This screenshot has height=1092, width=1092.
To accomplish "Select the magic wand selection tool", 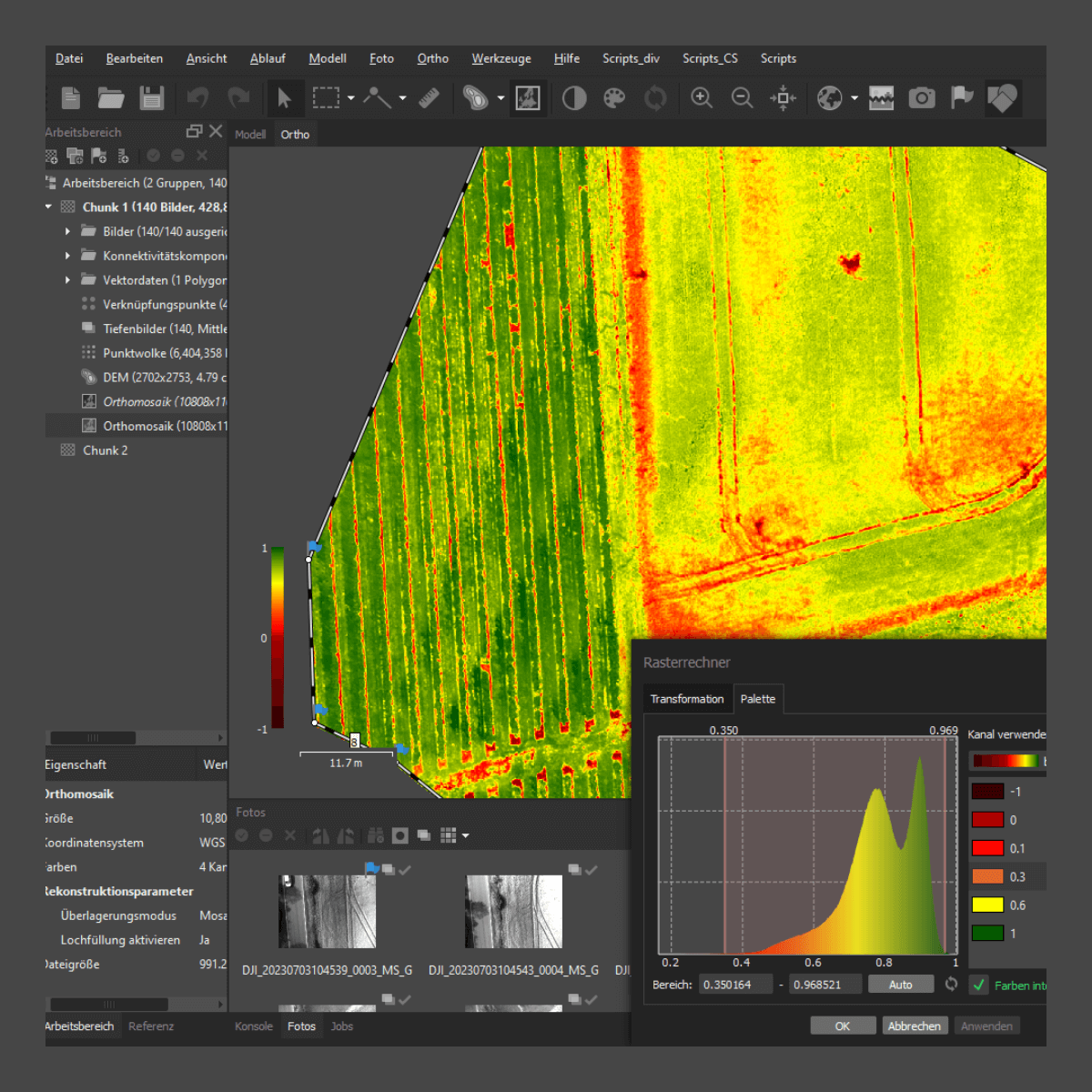I will (379, 97).
